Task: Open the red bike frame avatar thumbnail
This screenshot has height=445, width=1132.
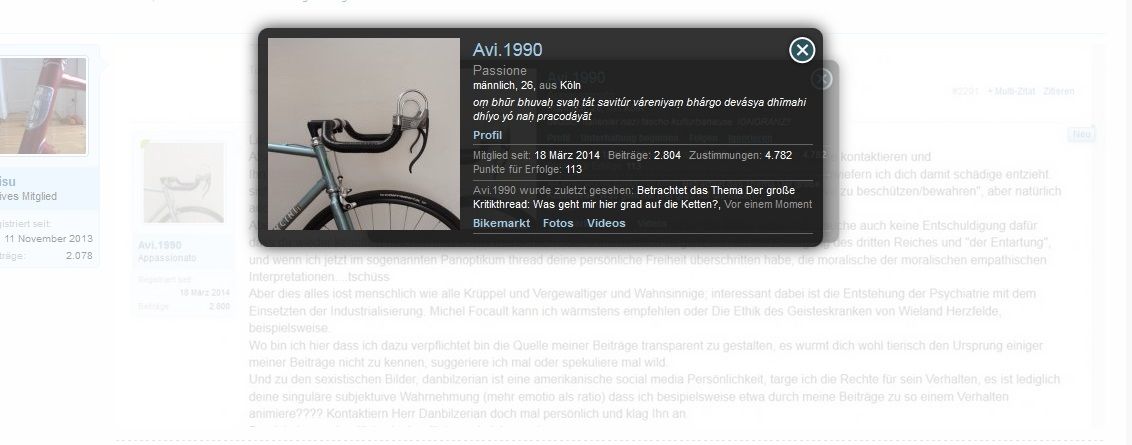Action: pos(43,106)
